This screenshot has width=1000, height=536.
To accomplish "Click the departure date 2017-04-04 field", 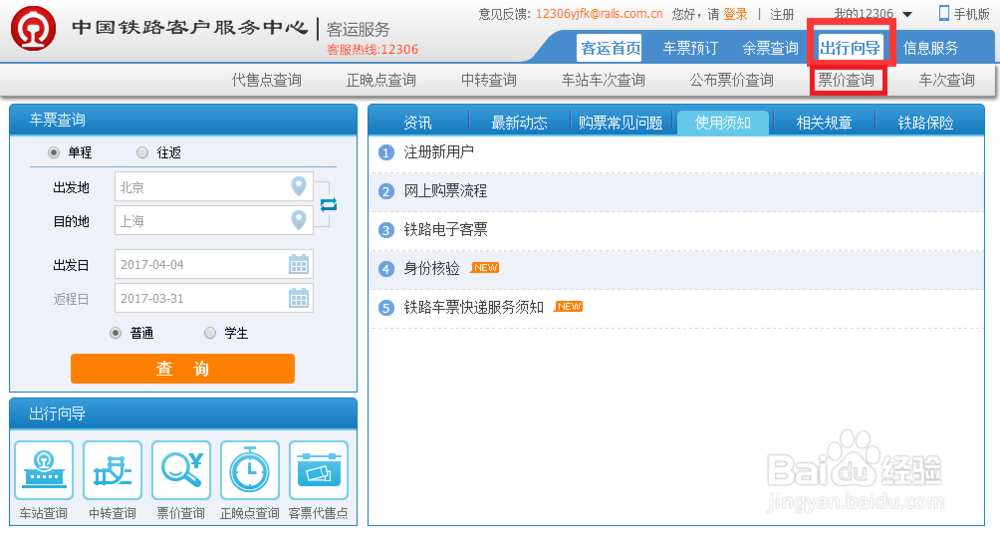I will pos(214,264).
